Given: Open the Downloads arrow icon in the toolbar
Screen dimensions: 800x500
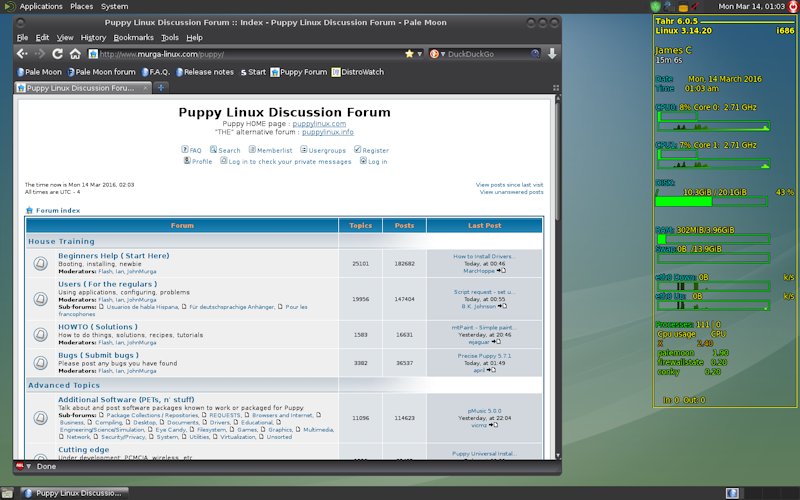Looking at the screenshot, I should point(552,54).
